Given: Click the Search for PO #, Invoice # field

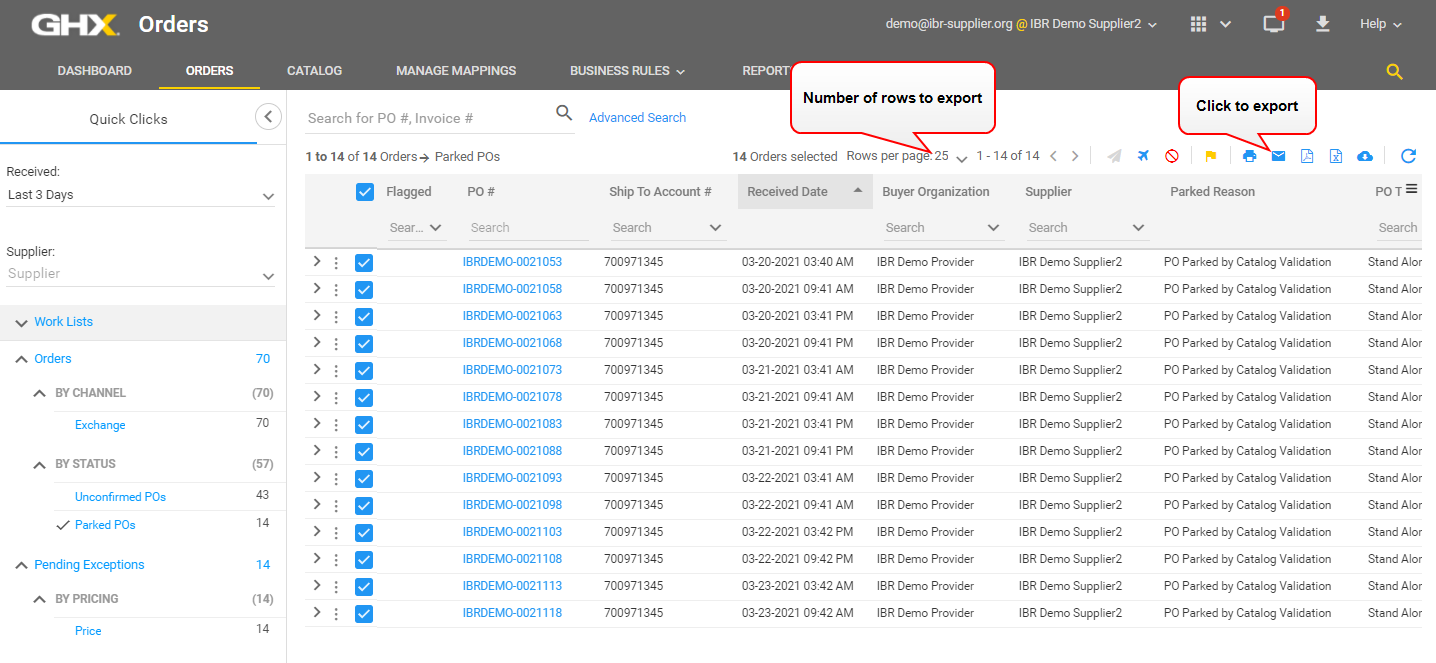Looking at the screenshot, I should coord(428,118).
